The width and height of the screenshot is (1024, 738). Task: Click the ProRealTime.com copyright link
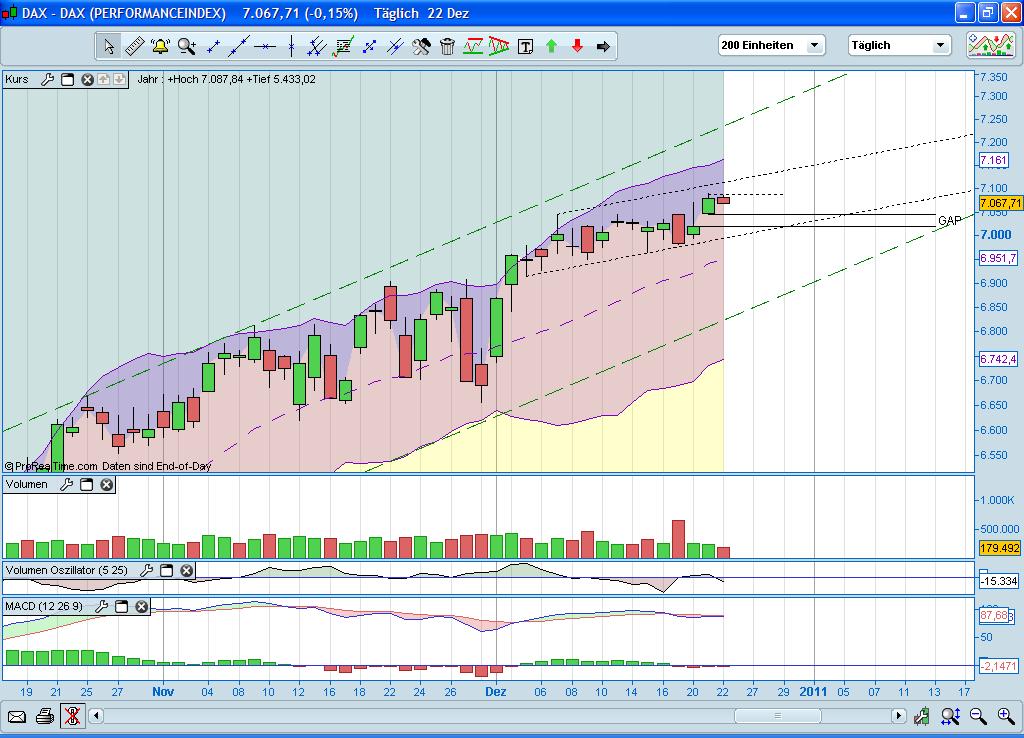pos(48,466)
